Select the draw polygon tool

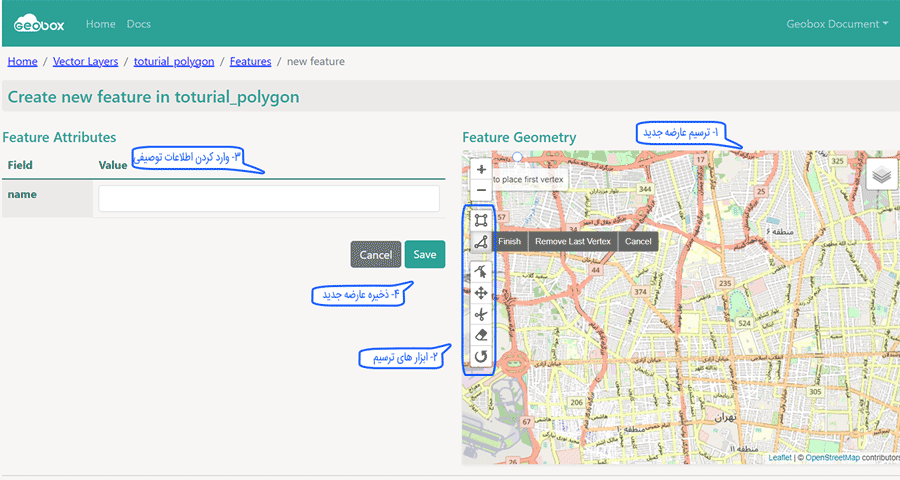tap(481, 242)
